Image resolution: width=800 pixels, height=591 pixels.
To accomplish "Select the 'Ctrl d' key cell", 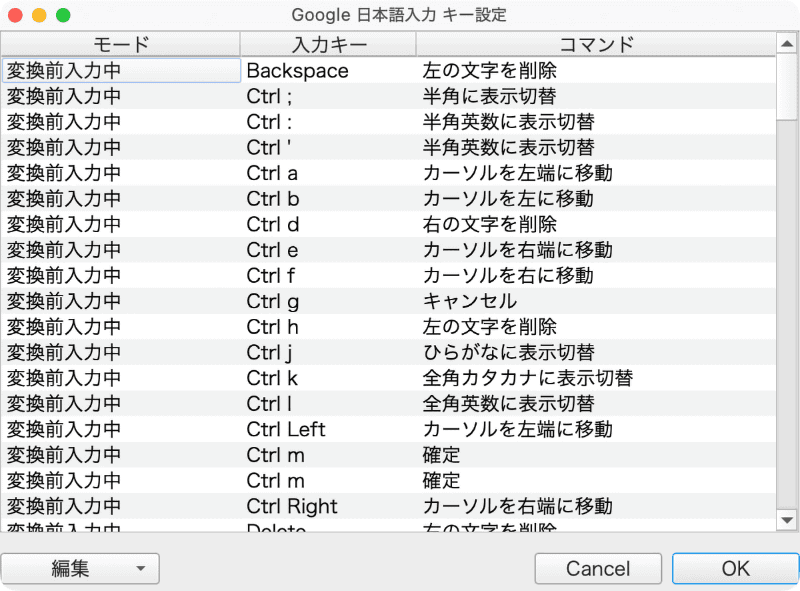I will click(x=328, y=224).
